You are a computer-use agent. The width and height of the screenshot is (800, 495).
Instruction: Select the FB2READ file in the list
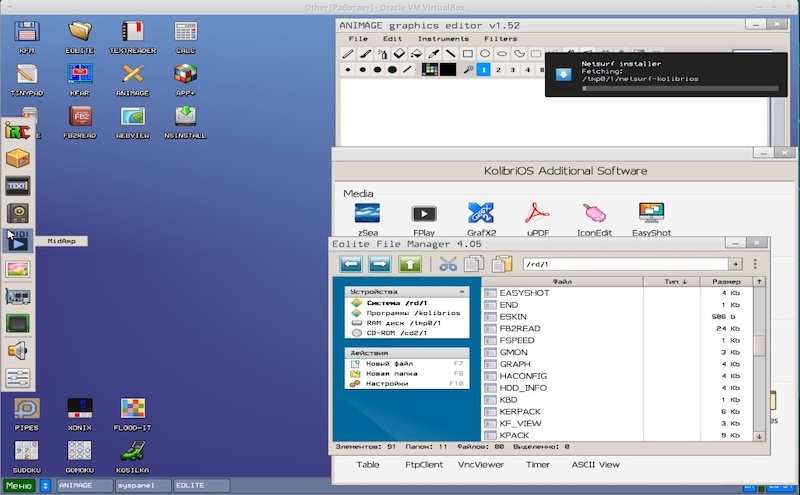(520, 328)
